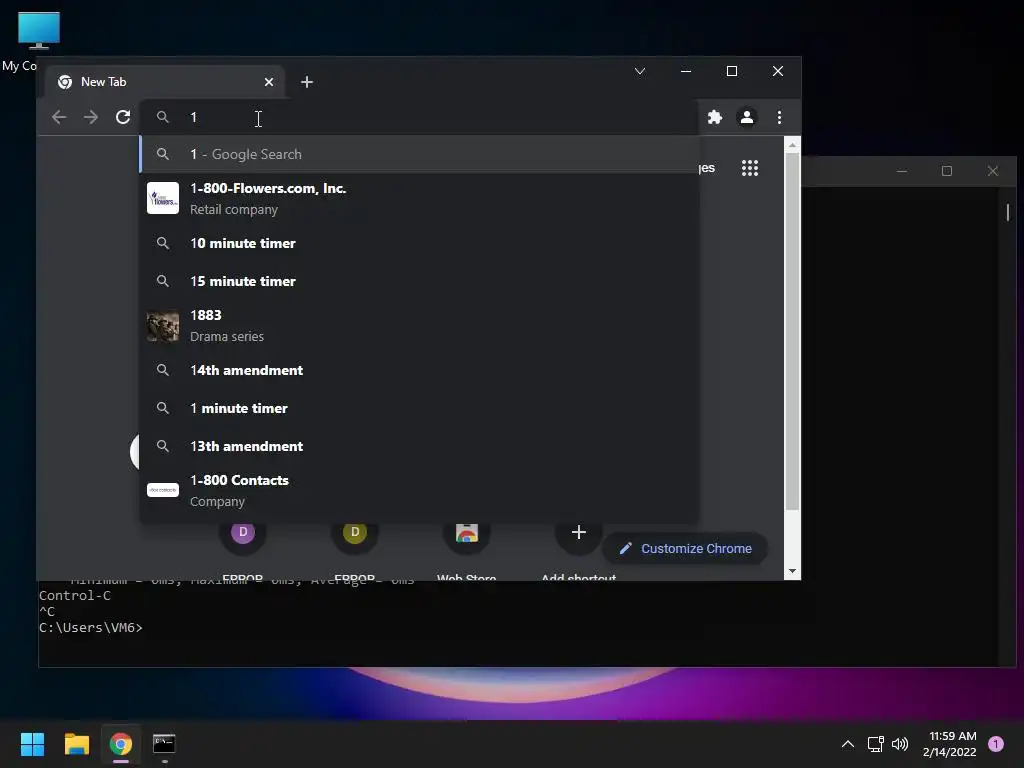Open the notification badge showing 1
The width and height of the screenshot is (1024, 768).
coord(996,744)
